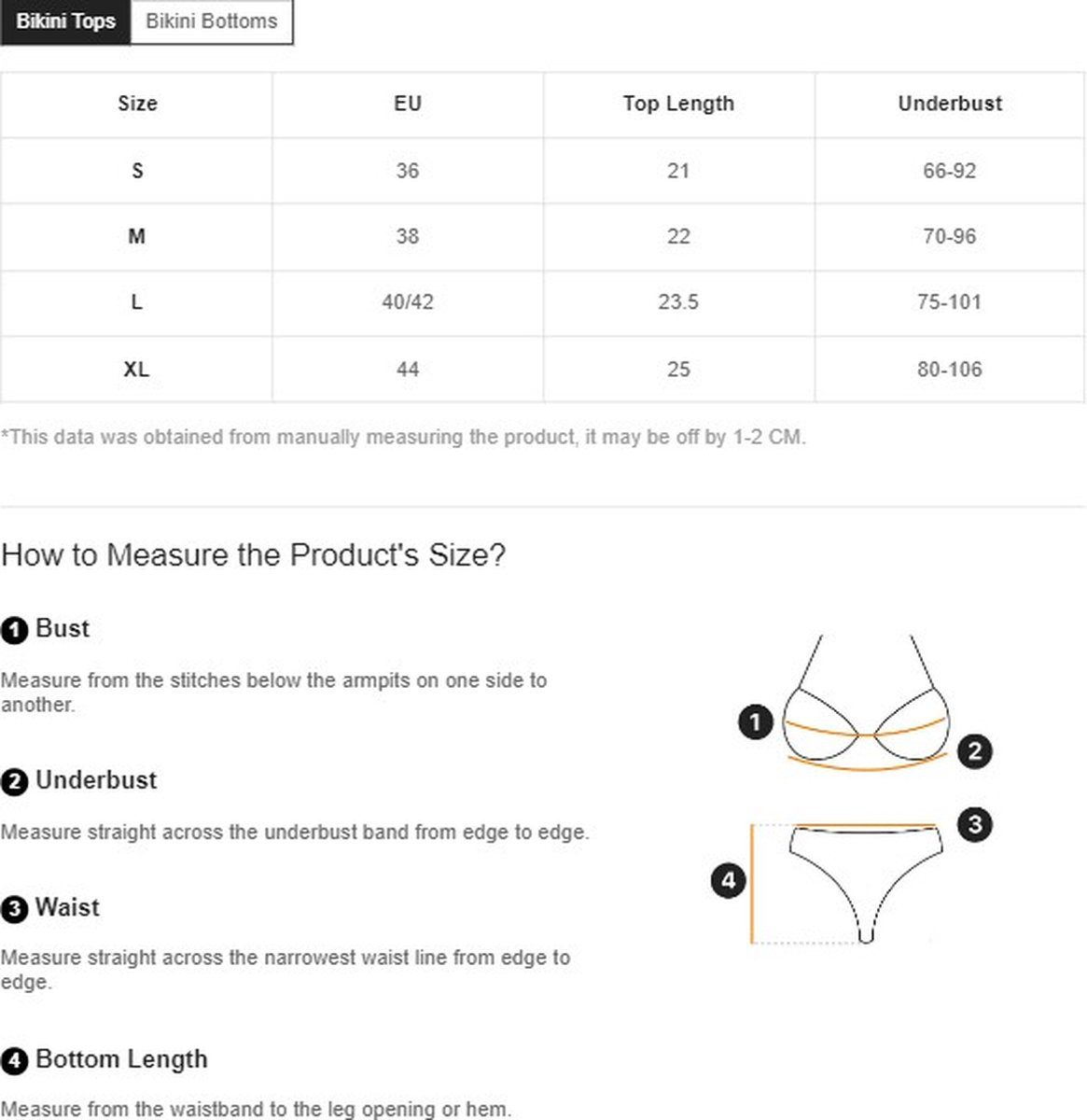
Task: Click diagram marker 2 near underbust line
Action: 975,751
